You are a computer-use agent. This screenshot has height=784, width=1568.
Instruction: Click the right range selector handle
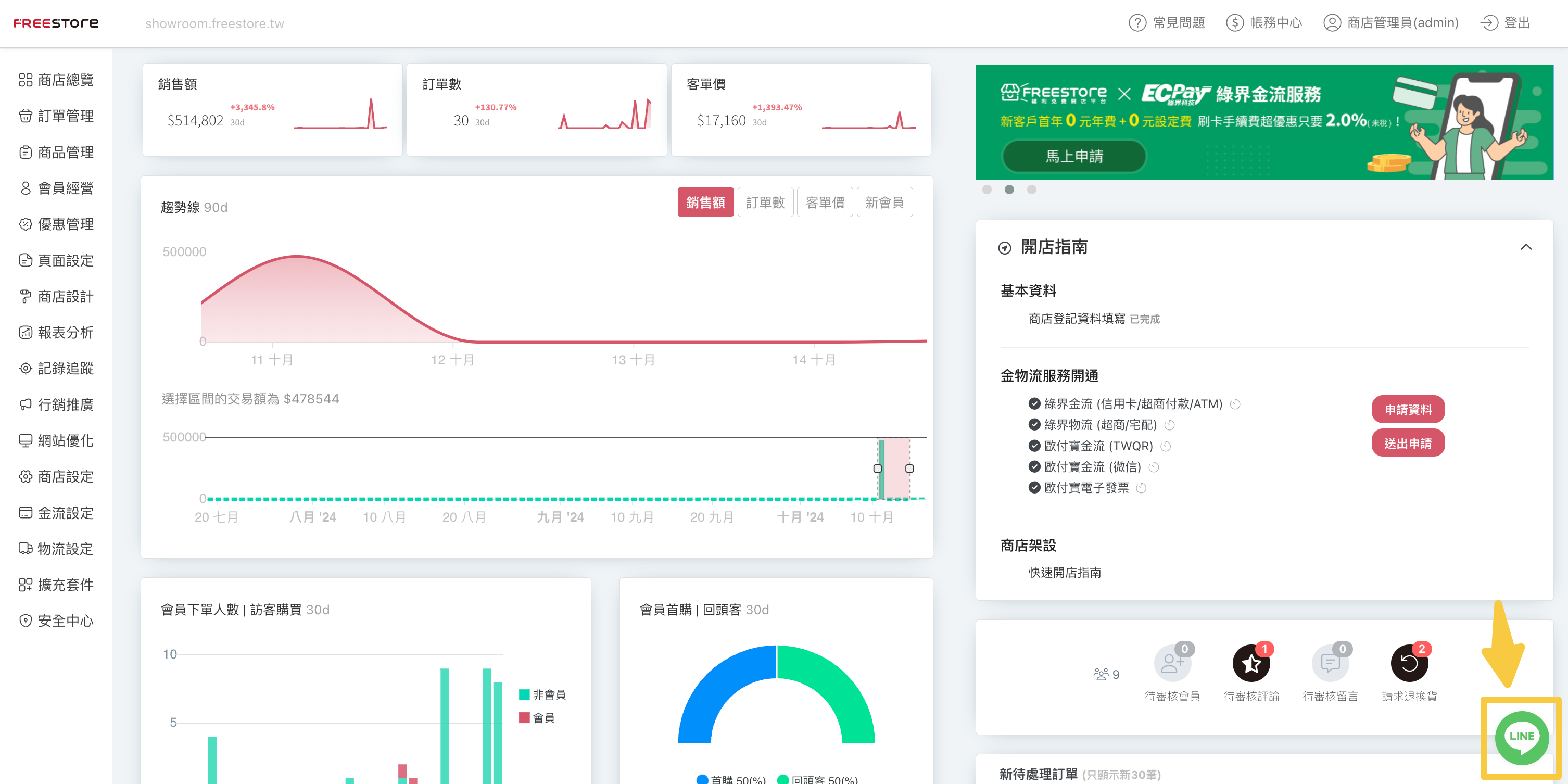909,468
